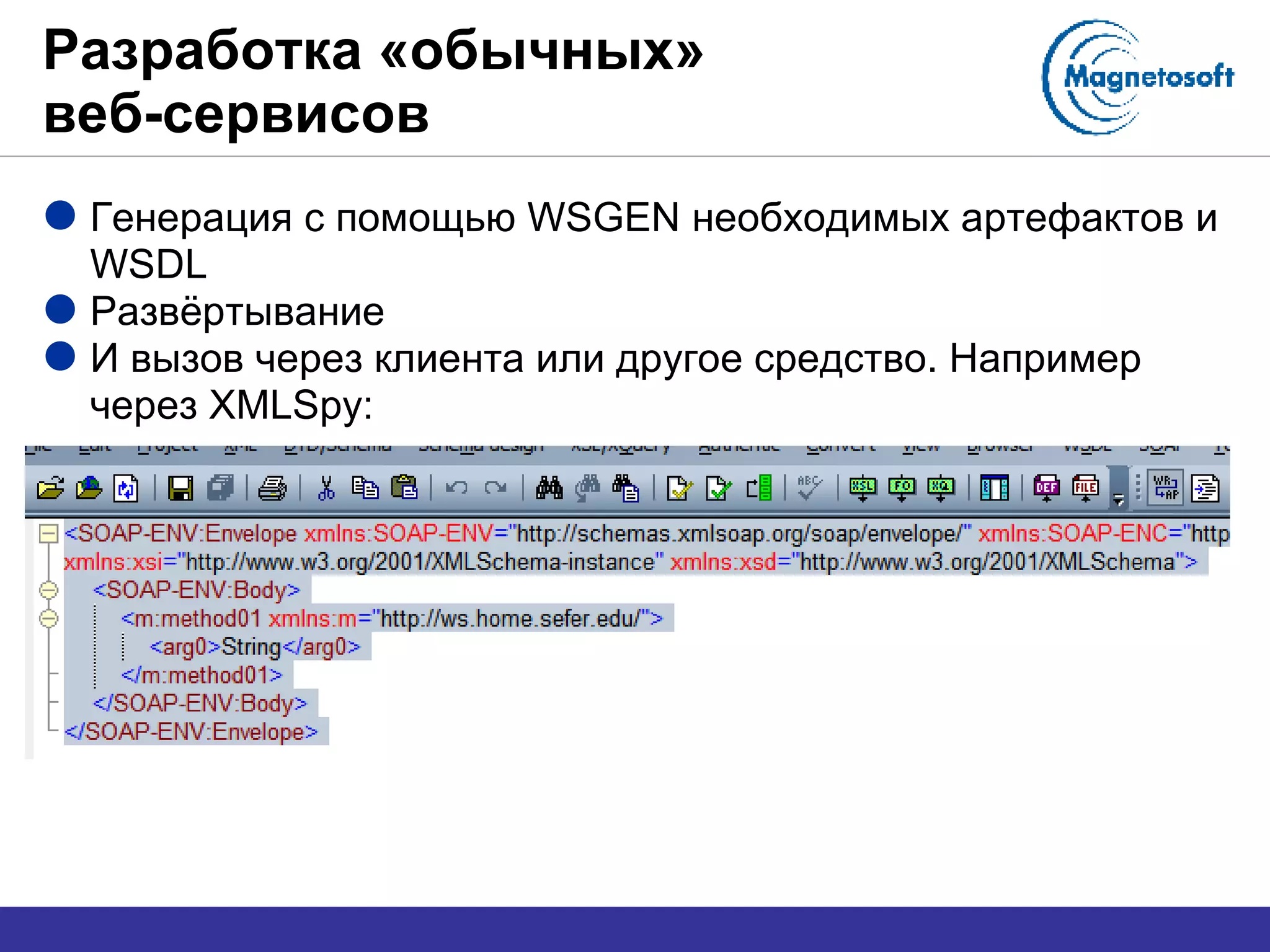
Task: Click the Find Next binoculars icon
Action: coord(587,488)
